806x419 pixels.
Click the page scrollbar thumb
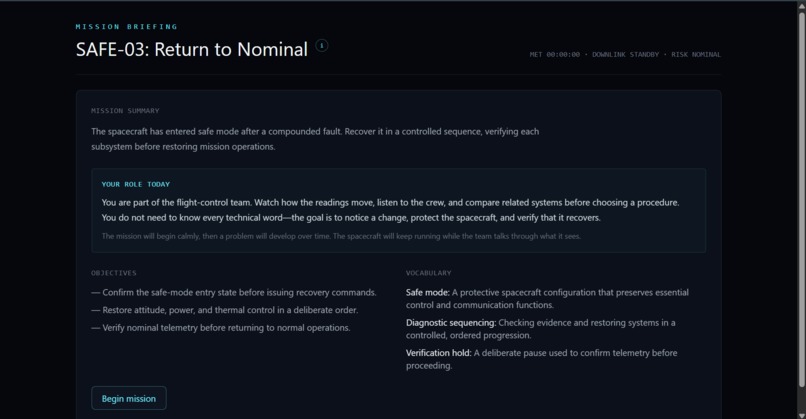801,197
